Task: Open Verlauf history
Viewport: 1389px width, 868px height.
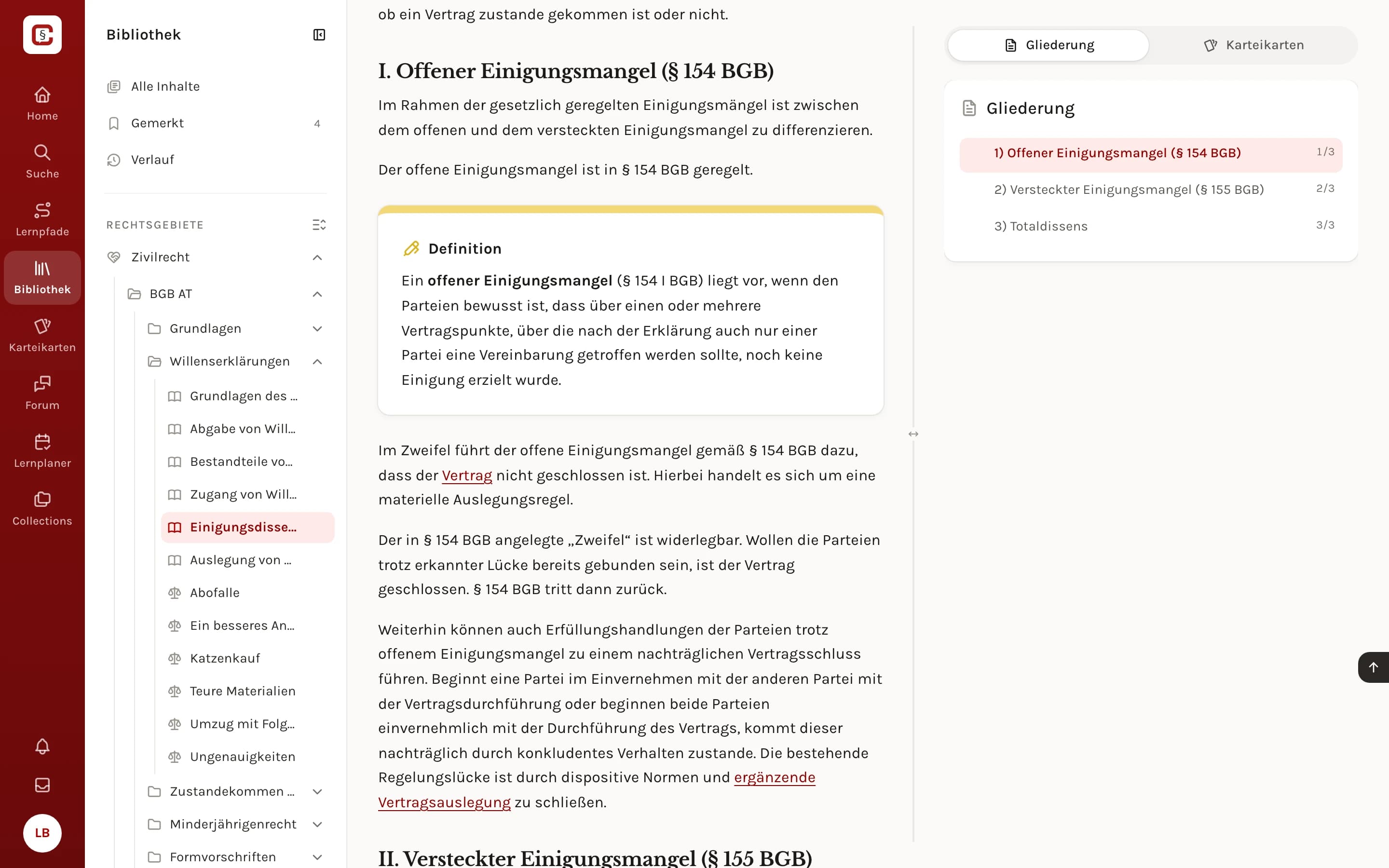Action: [x=216, y=160]
